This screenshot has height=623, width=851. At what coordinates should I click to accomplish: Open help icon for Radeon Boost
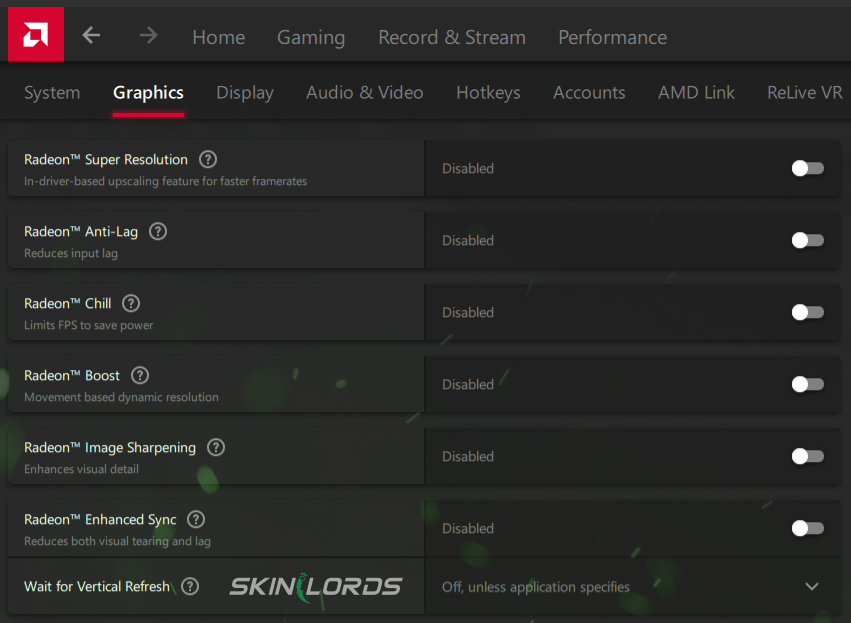(x=140, y=376)
